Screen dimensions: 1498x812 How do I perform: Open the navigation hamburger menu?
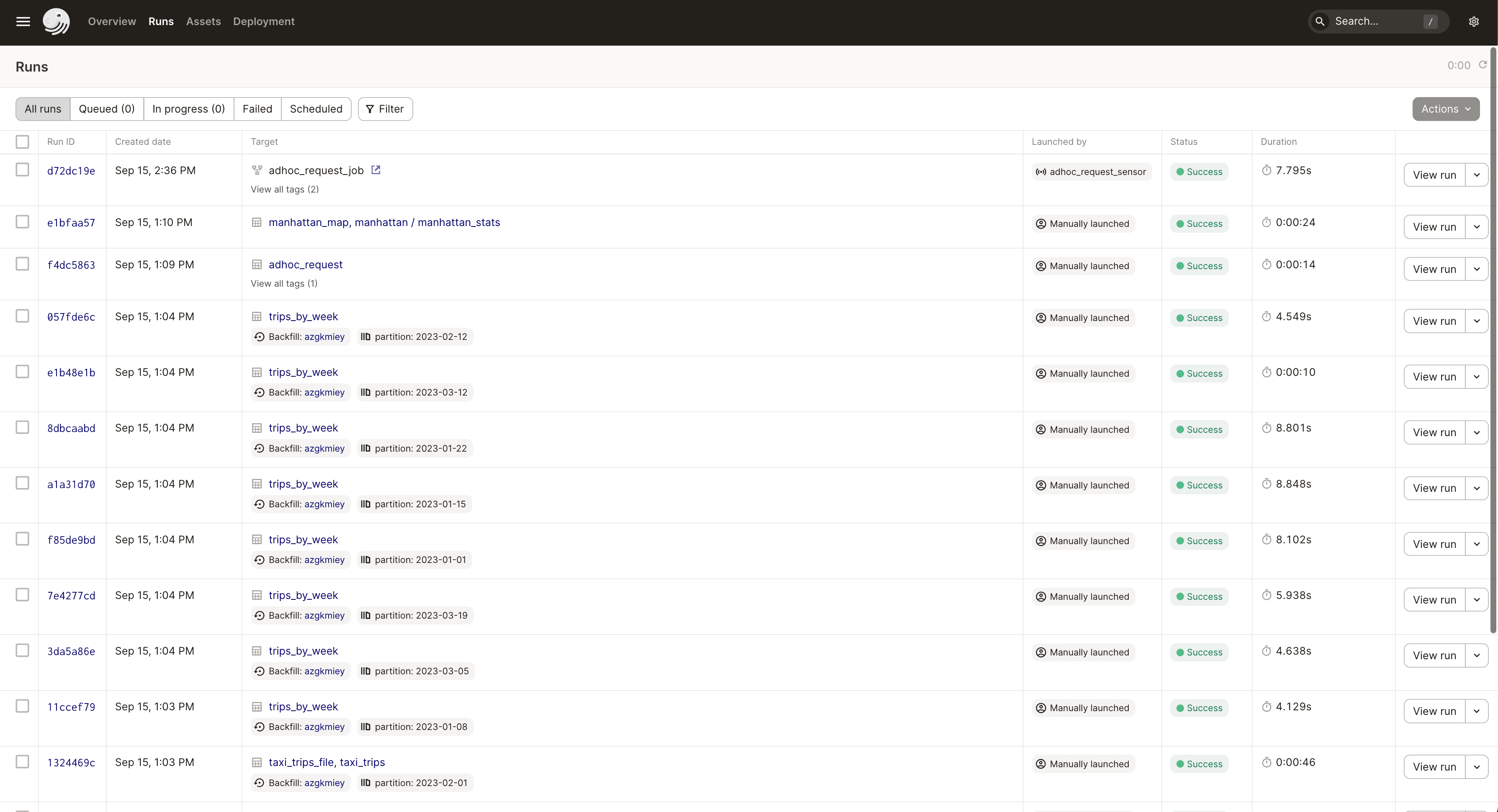pos(23,21)
